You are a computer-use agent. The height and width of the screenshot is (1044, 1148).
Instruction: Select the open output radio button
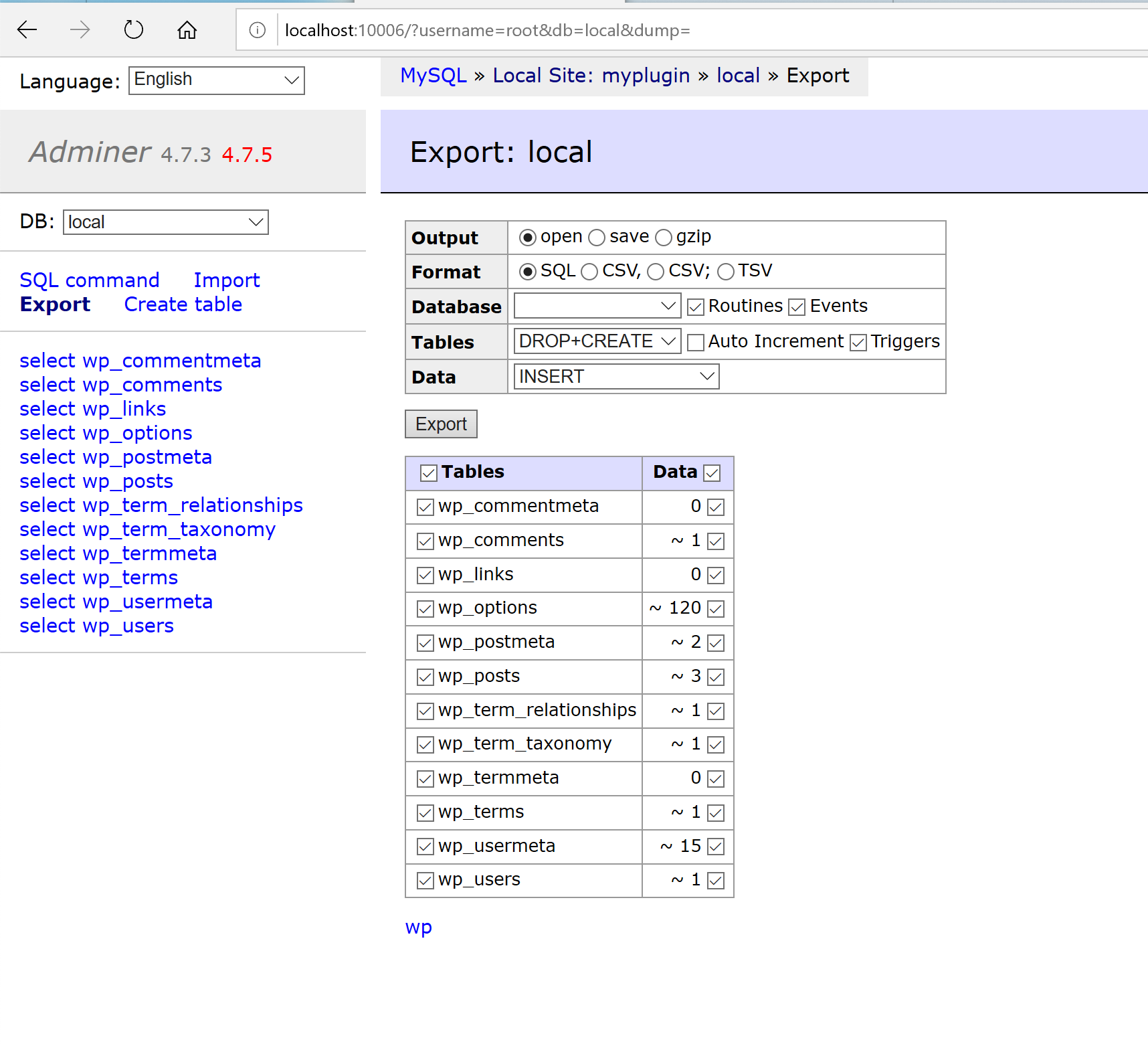coord(528,238)
